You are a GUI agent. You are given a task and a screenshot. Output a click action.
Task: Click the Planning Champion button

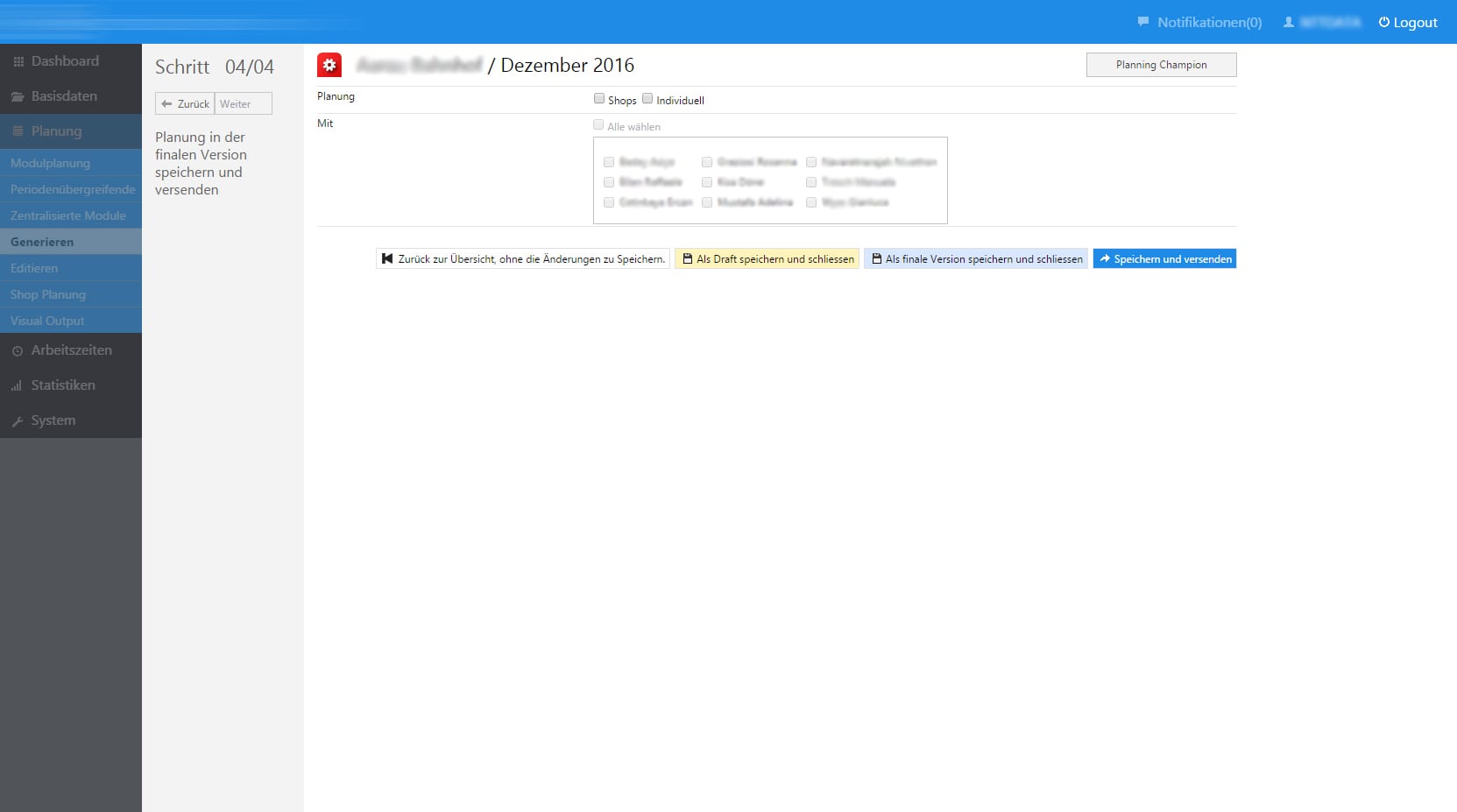coord(1161,64)
